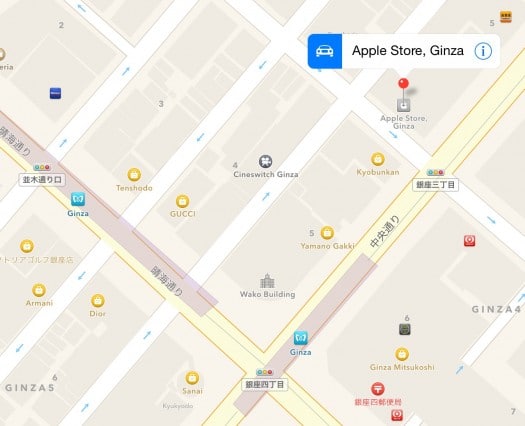Open info for Apple Store, Ginza callout

483,51
